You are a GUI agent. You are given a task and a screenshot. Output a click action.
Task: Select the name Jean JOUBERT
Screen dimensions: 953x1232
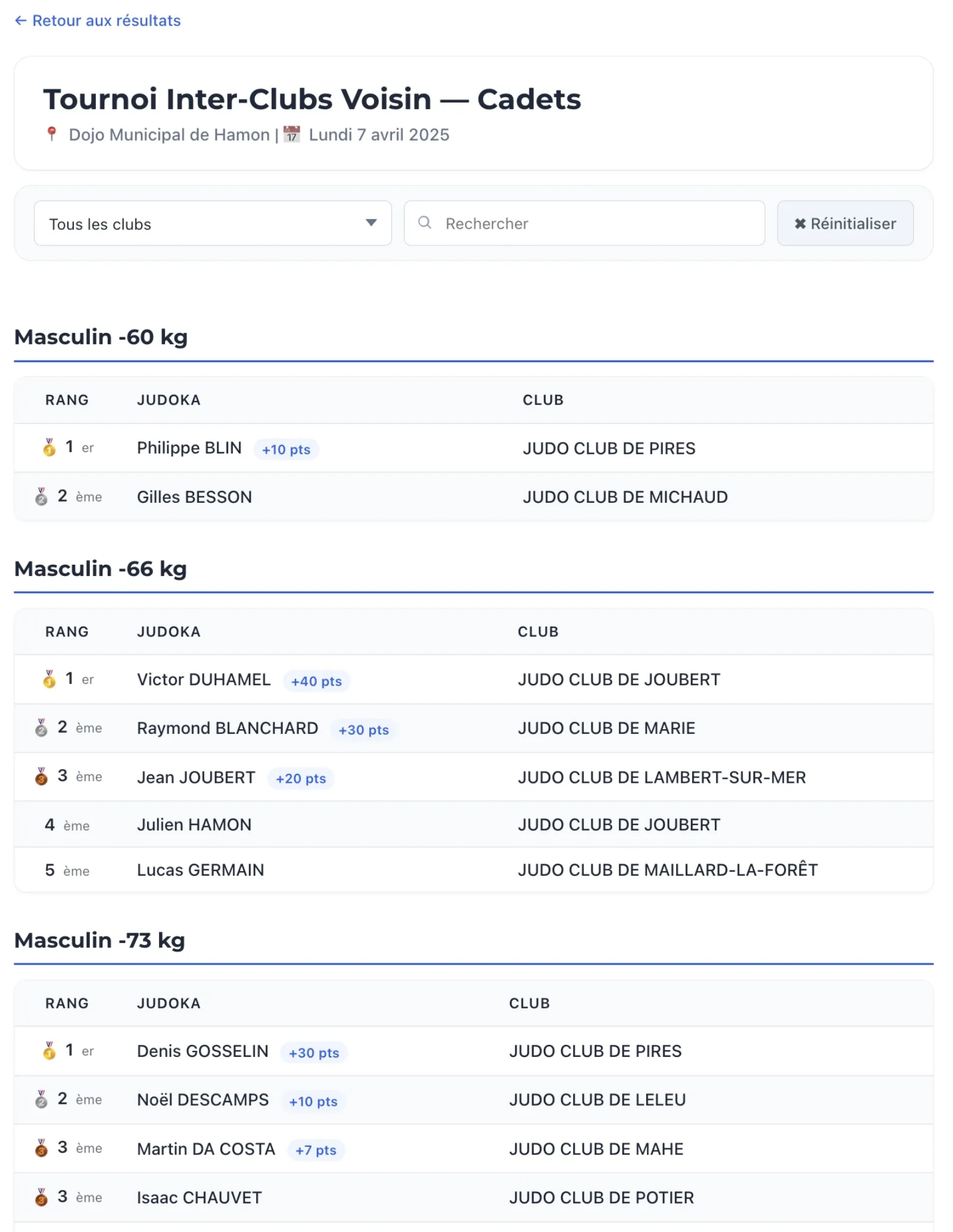click(x=196, y=777)
